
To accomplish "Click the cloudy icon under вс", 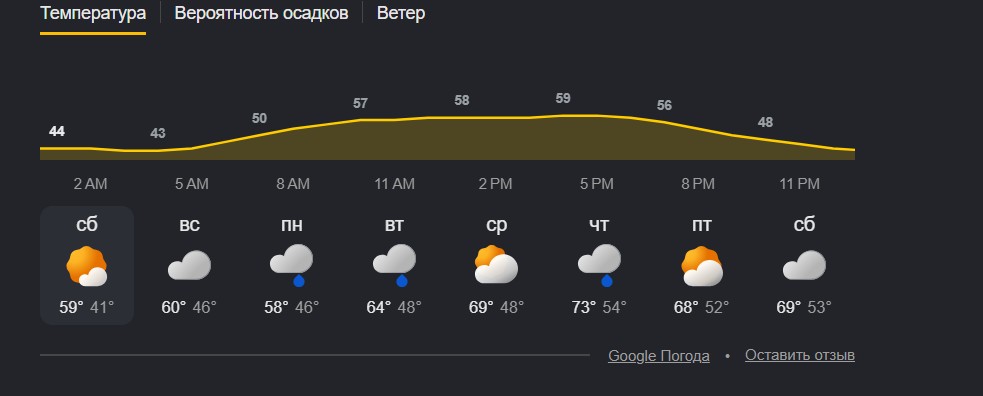I will coord(189,266).
